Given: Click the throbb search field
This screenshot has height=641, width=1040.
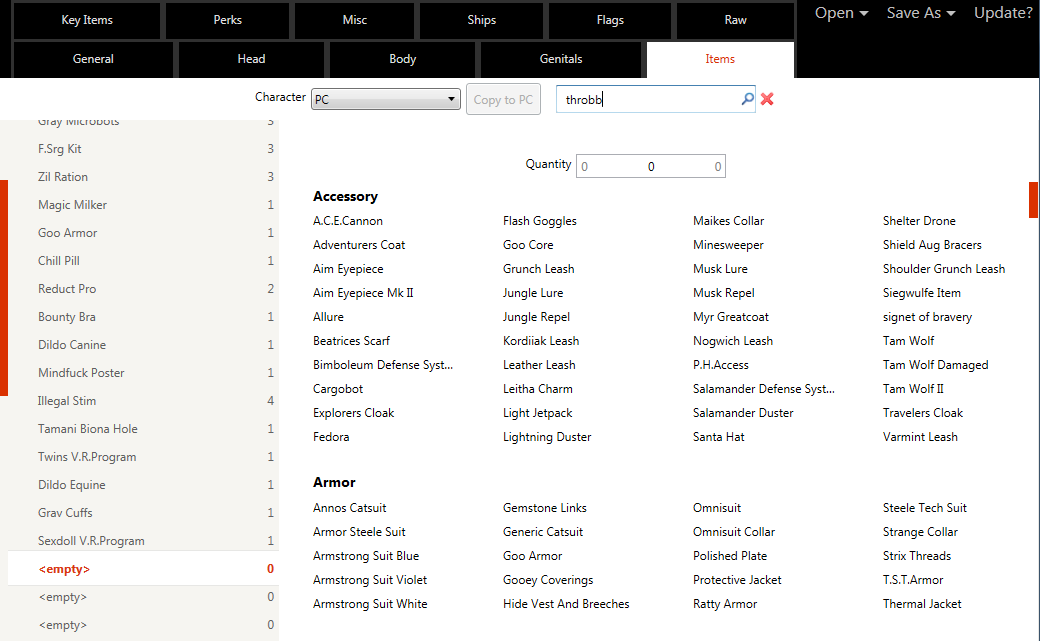Looking at the screenshot, I should (x=648, y=99).
